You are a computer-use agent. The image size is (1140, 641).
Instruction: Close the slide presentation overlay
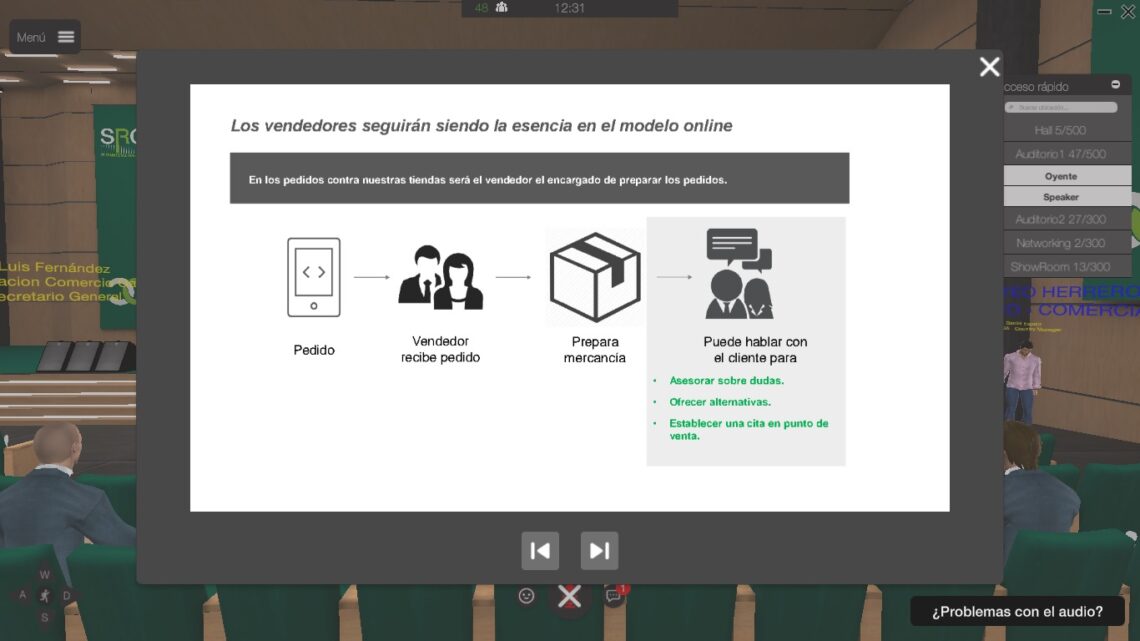(x=989, y=67)
